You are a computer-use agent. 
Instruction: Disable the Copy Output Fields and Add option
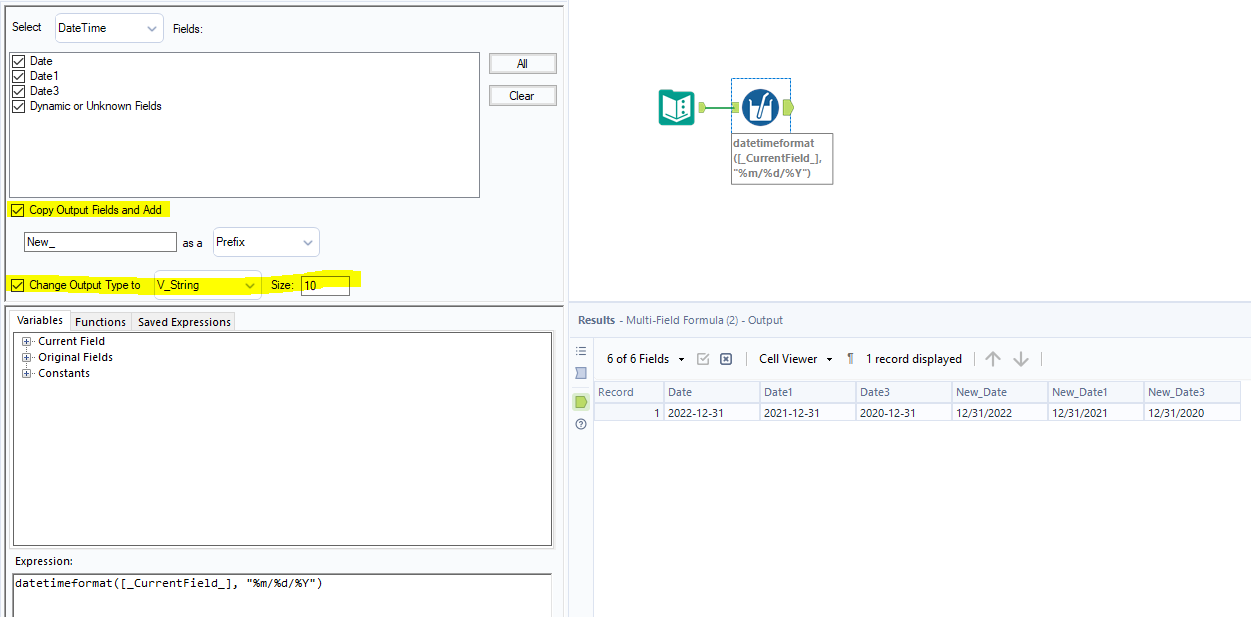pyautogui.click(x=17, y=210)
